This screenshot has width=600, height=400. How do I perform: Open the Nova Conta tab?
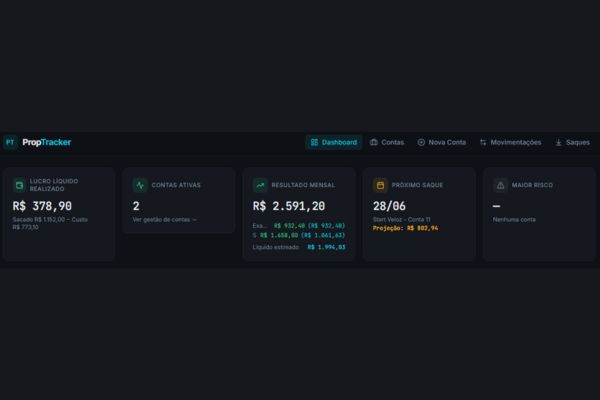tap(442, 142)
